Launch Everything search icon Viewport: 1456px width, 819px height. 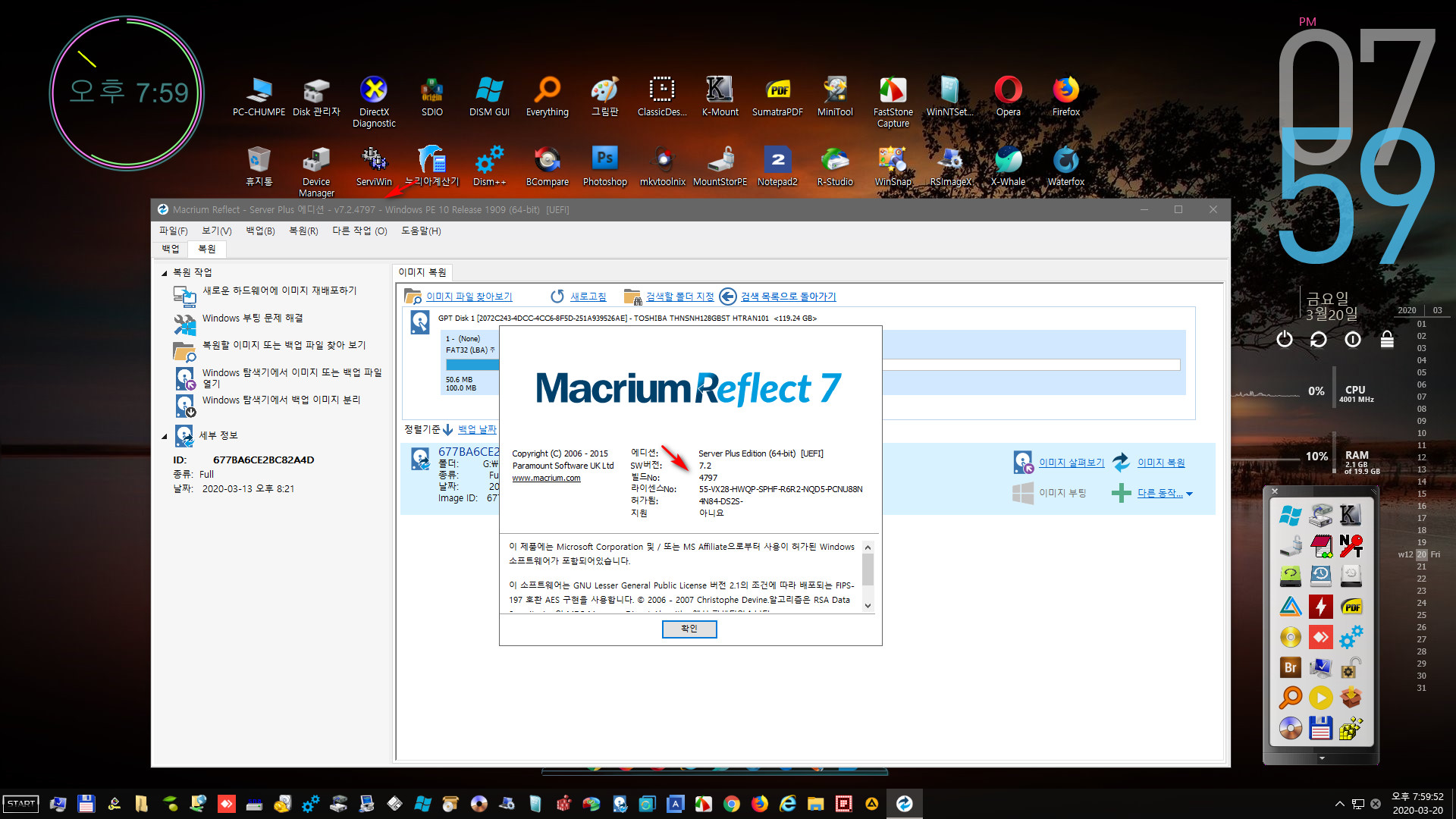[x=547, y=97]
